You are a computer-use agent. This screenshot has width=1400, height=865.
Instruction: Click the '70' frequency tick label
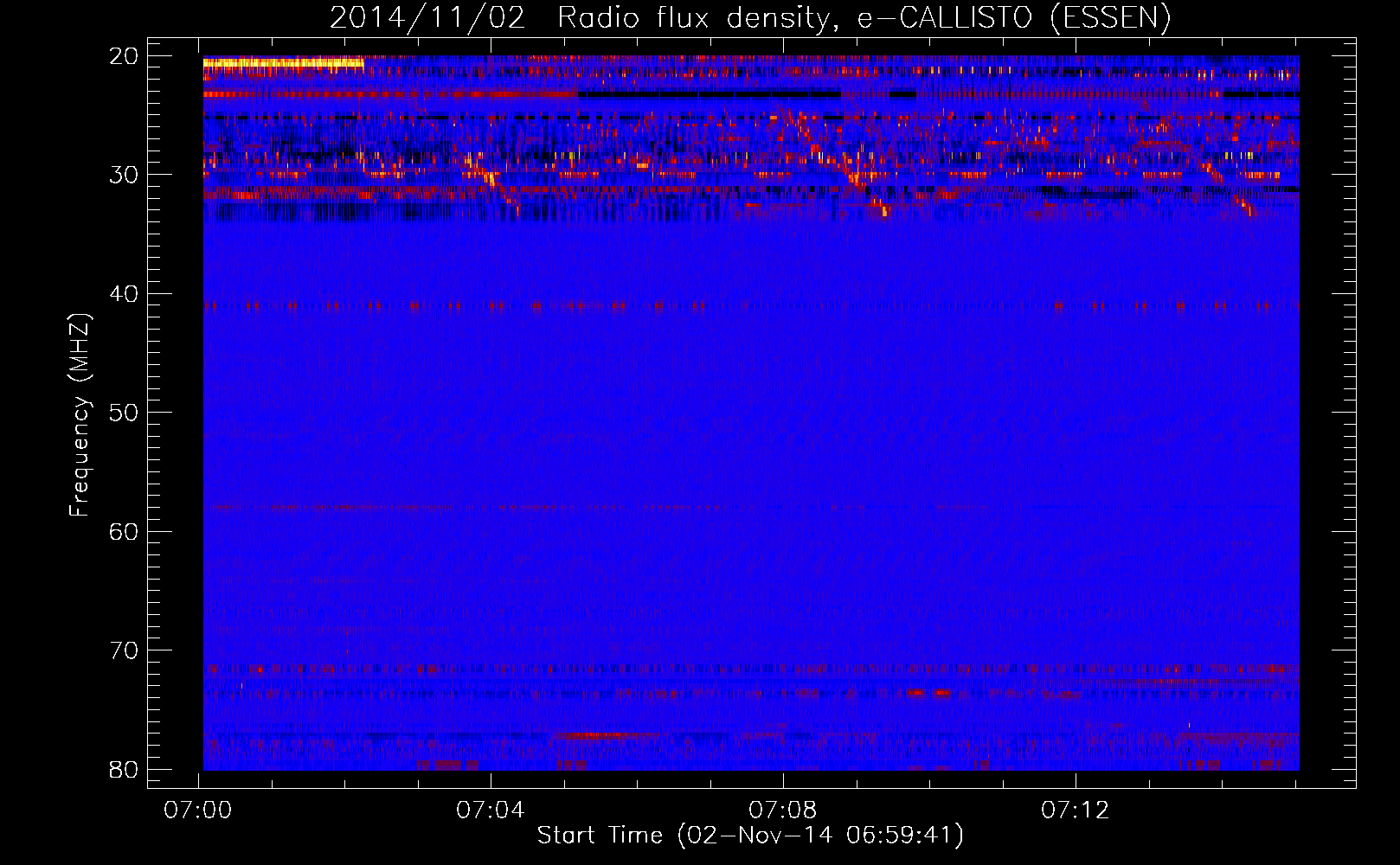(x=125, y=650)
